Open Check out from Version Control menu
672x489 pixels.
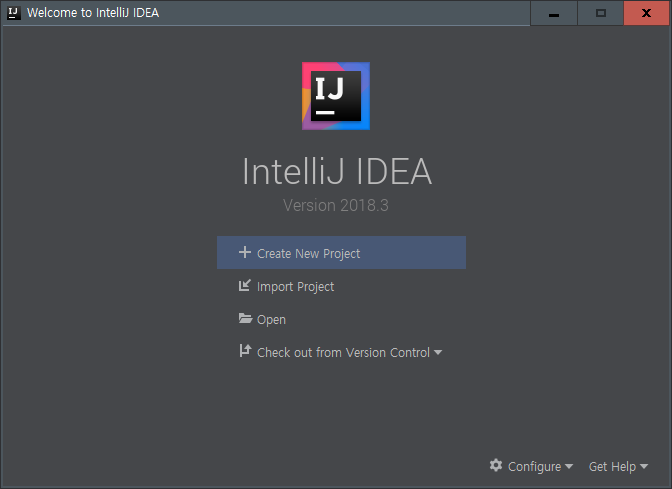click(x=343, y=353)
